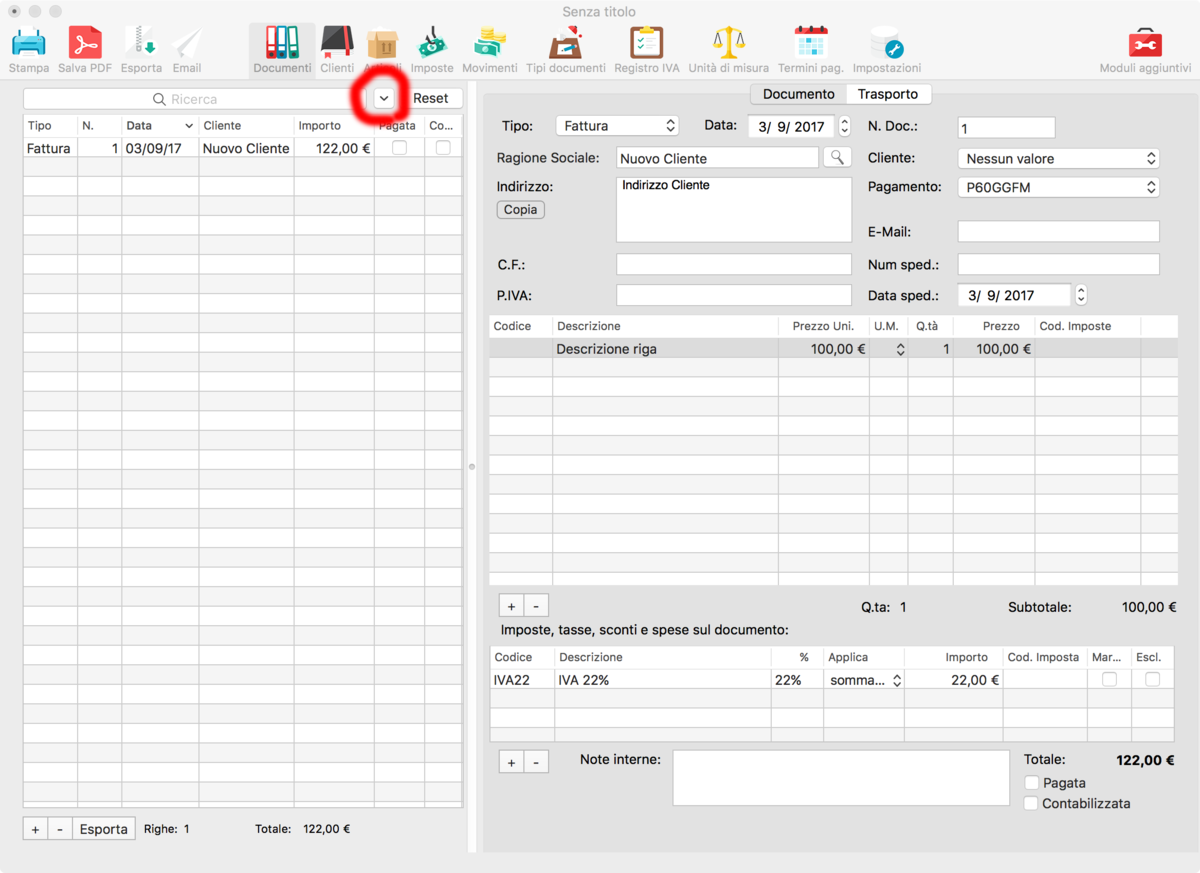Click the Stampa printer icon
Screen dimensions: 1200x873
[28, 44]
